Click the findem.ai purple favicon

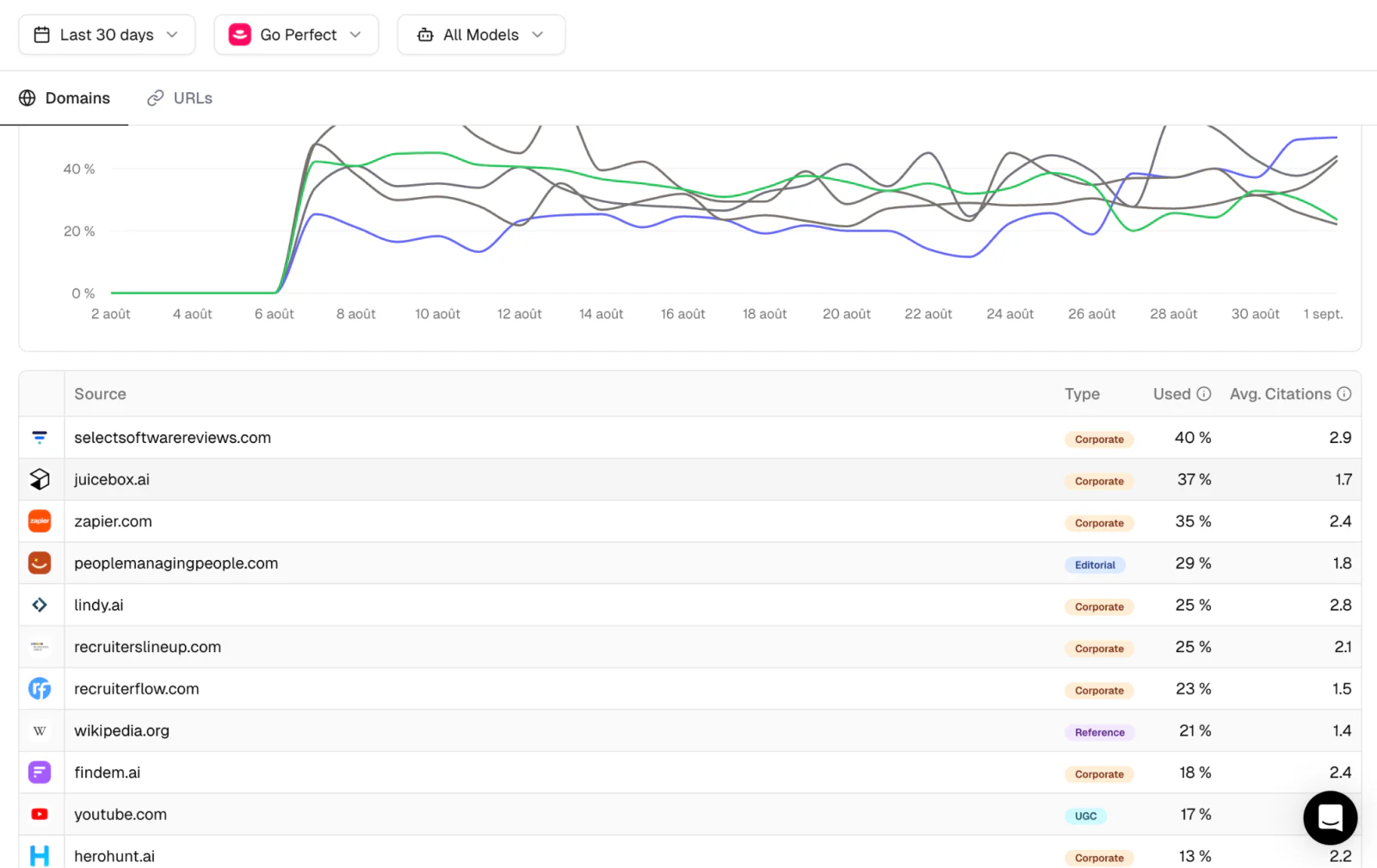point(40,773)
